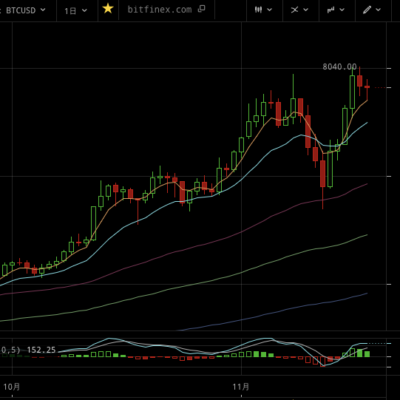Select the pencil drawing tool icon
Screen dimensions: 400x400
click(367, 10)
